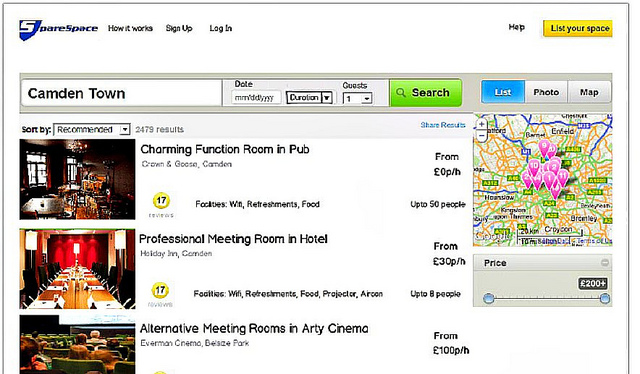Open the Duration dropdown

point(309,98)
